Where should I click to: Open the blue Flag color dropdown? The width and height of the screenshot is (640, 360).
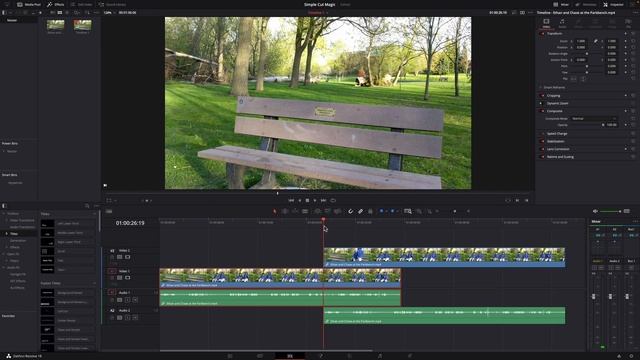pyautogui.click(x=386, y=211)
